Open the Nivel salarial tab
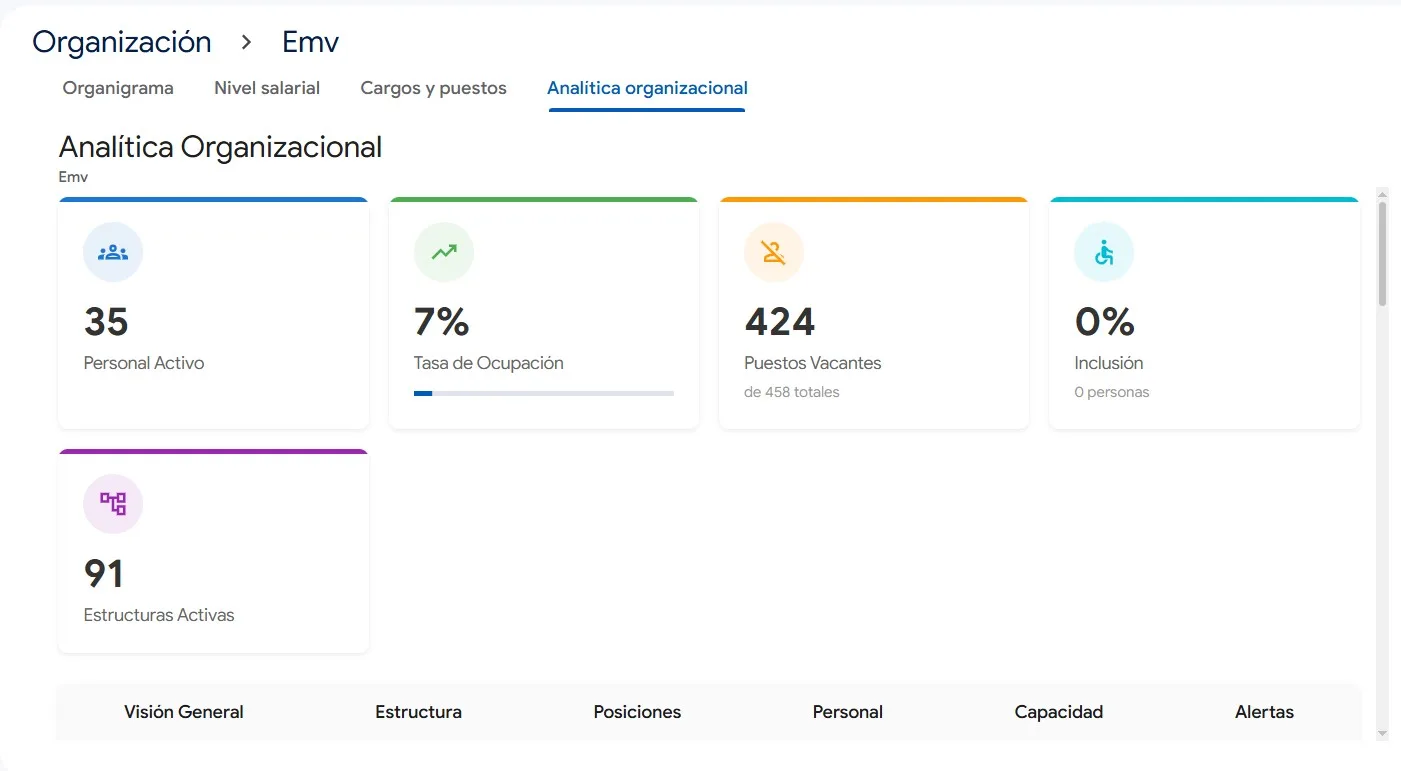The width and height of the screenshot is (1401, 771). point(266,88)
